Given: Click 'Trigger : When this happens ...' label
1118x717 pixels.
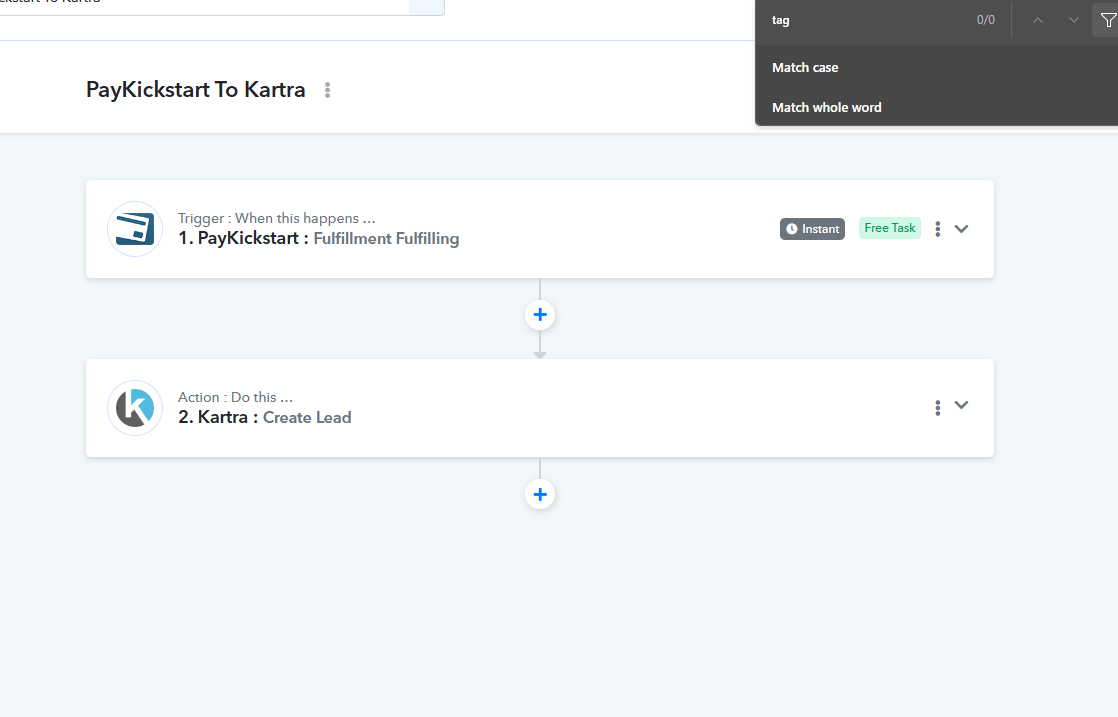Looking at the screenshot, I should pyautogui.click(x=276, y=218).
